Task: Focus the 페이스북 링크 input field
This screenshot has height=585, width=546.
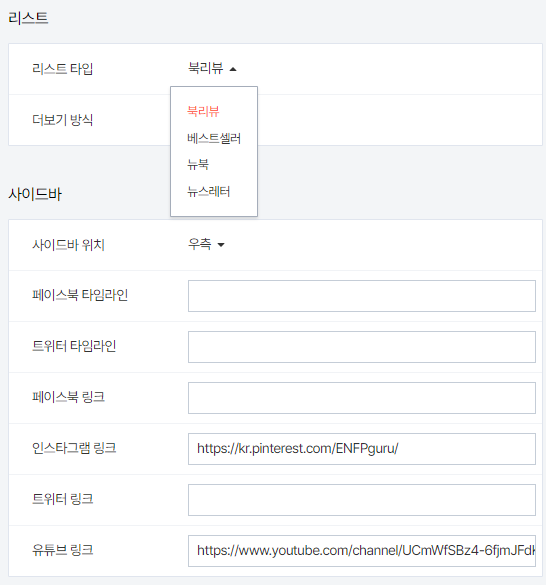Action: tap(362, 398)
